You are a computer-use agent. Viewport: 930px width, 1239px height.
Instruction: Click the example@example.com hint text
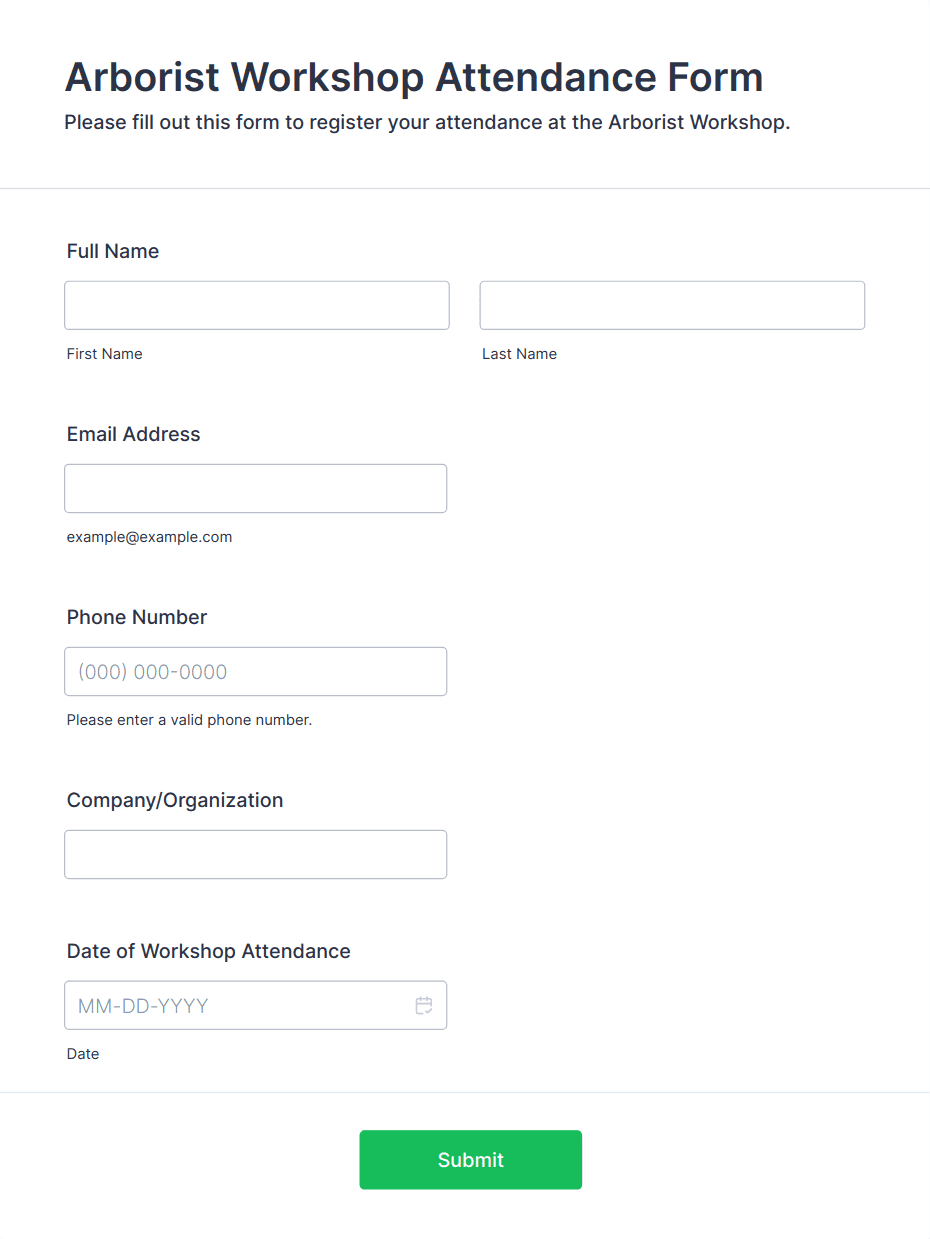(150, 537)
